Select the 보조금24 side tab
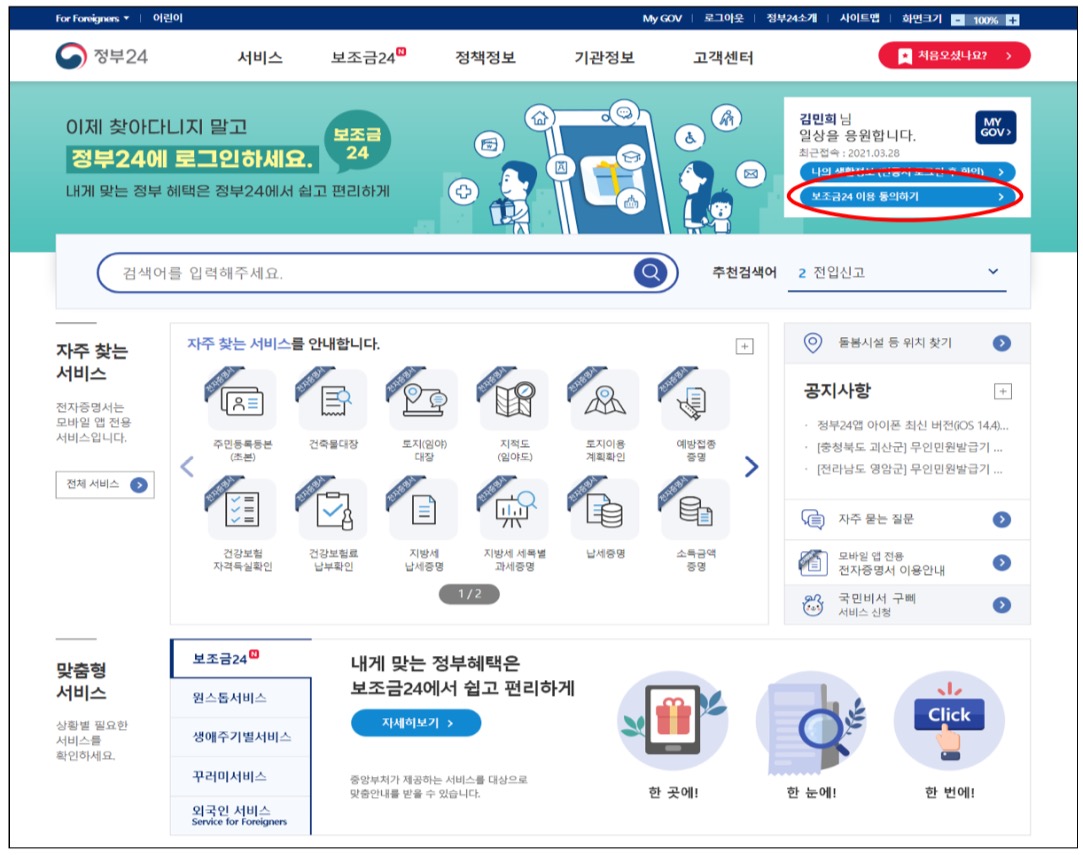1083x855 pixels. tap(240, 658)
